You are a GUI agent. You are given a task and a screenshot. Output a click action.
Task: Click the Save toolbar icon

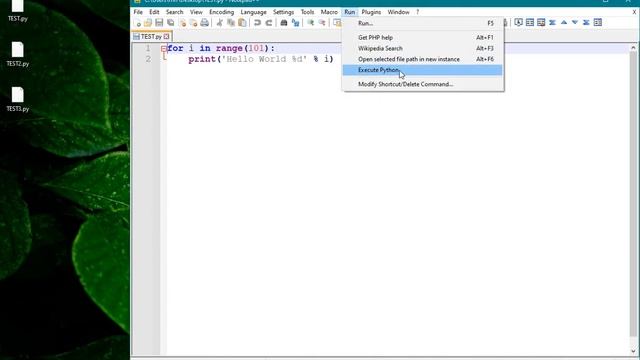[159, 23]
